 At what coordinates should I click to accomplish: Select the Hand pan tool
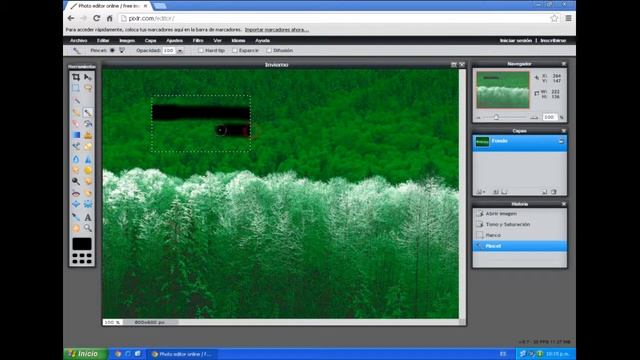pyautogui.click(x=76, y=229)
